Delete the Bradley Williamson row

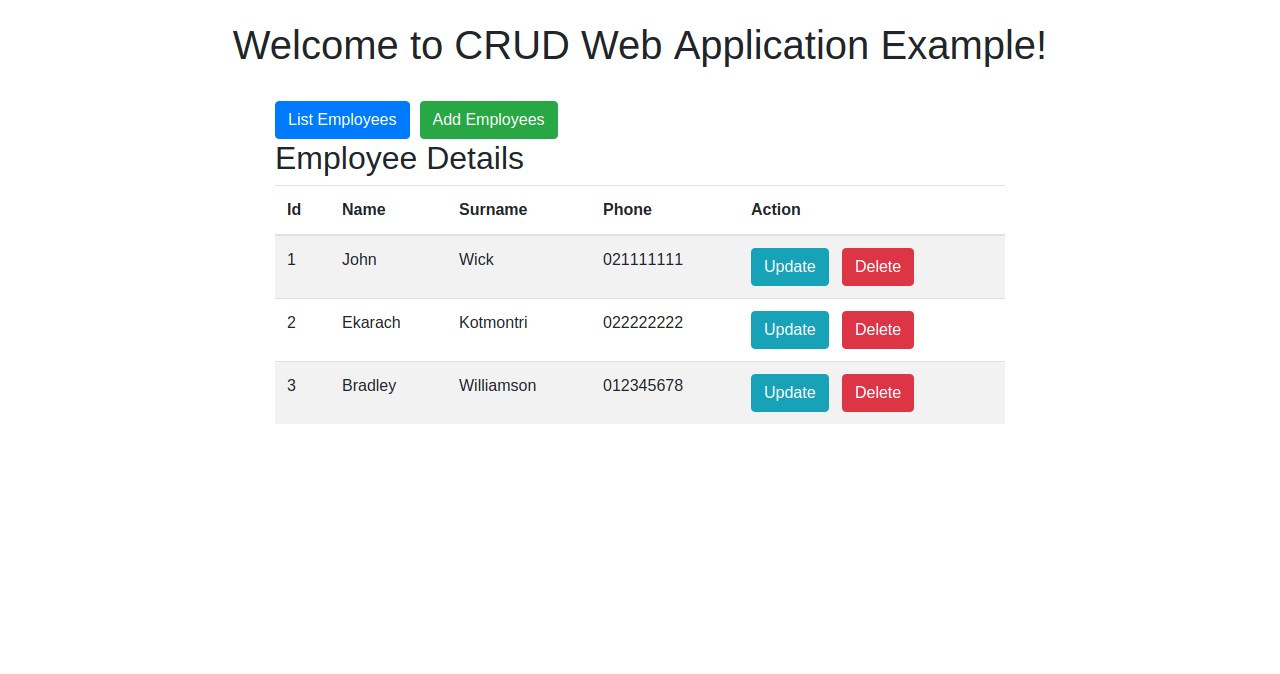877,392
